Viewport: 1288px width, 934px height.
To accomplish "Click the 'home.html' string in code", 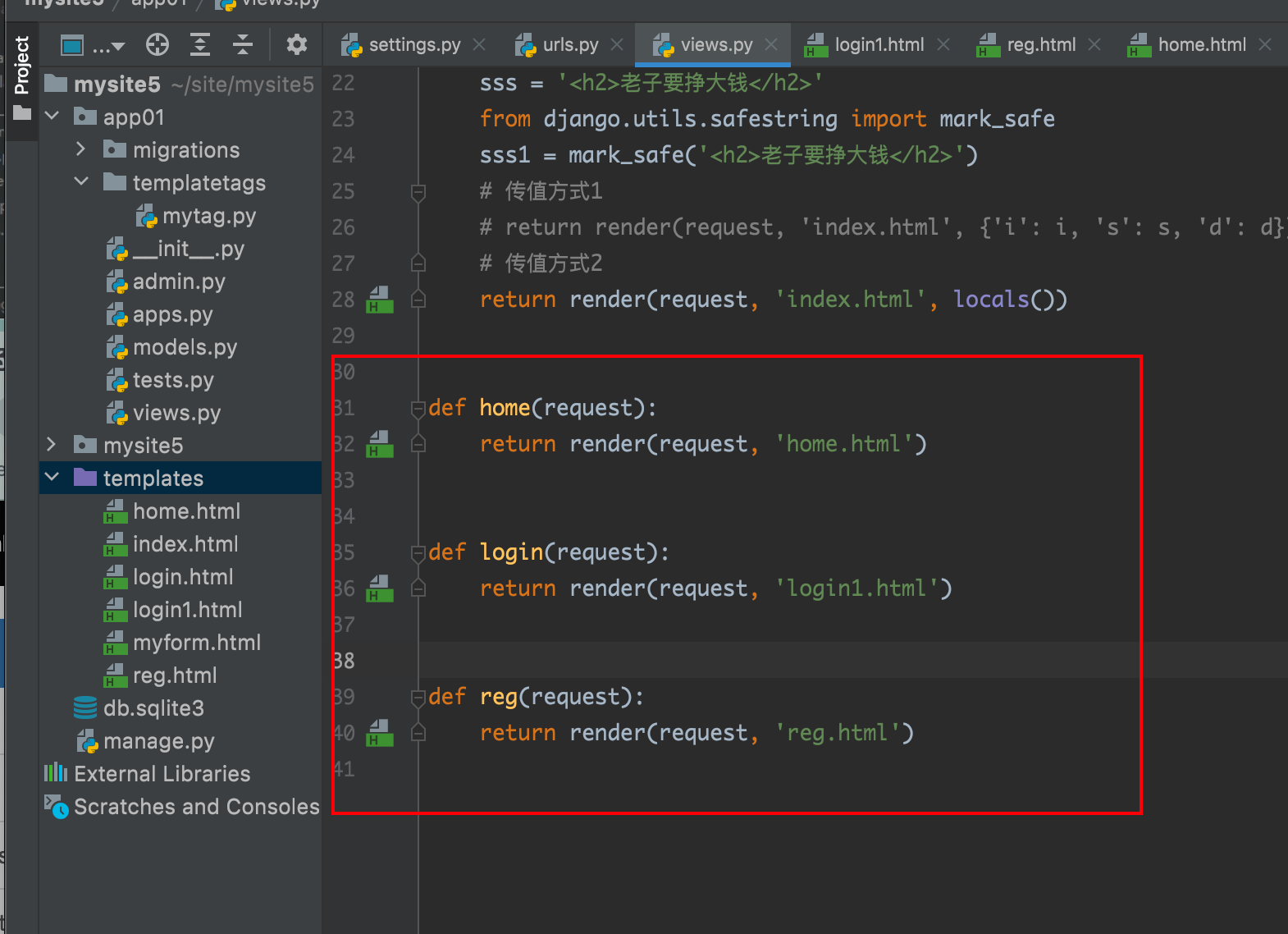I will point(844,444).
